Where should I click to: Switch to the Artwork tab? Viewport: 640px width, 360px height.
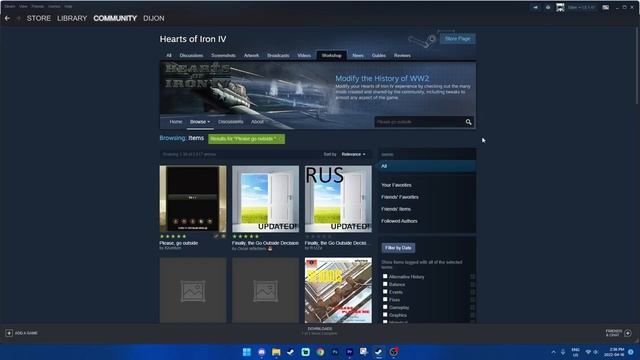click(x=251, y=56)
